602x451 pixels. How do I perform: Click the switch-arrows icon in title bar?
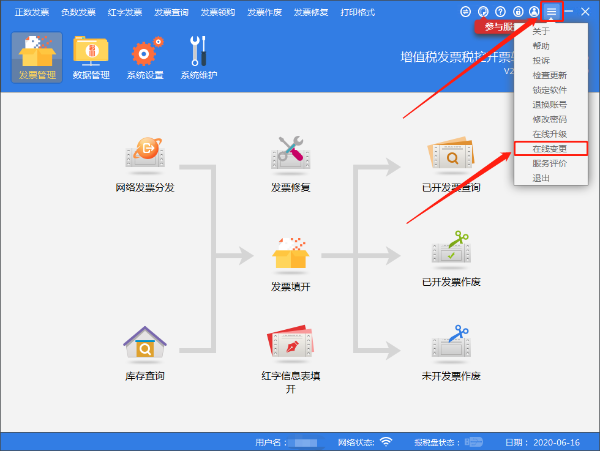[x=465, y=12]
